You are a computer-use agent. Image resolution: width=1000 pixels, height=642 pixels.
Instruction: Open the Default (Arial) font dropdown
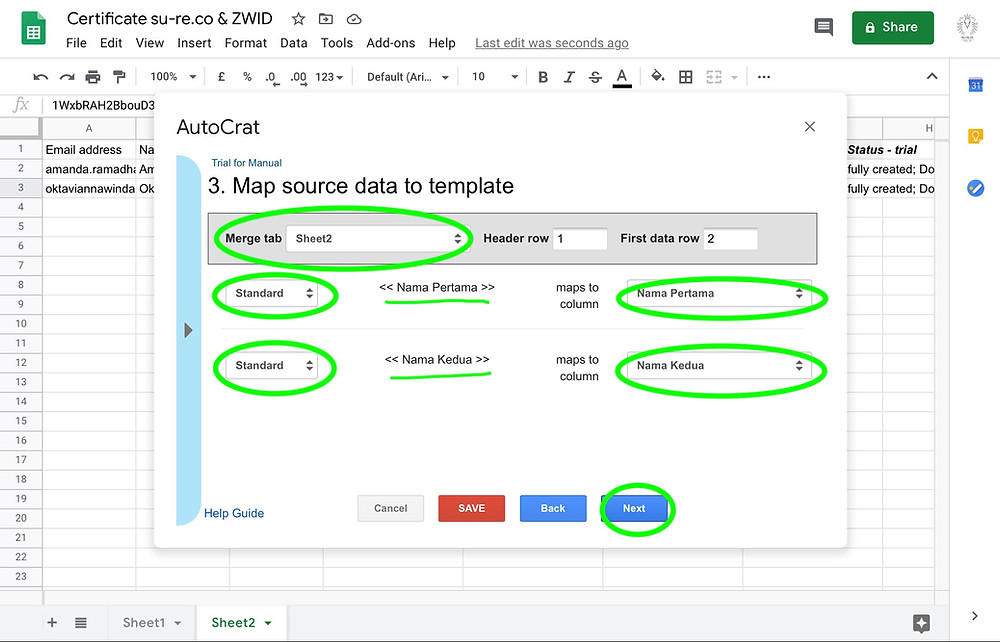point(408,77)
